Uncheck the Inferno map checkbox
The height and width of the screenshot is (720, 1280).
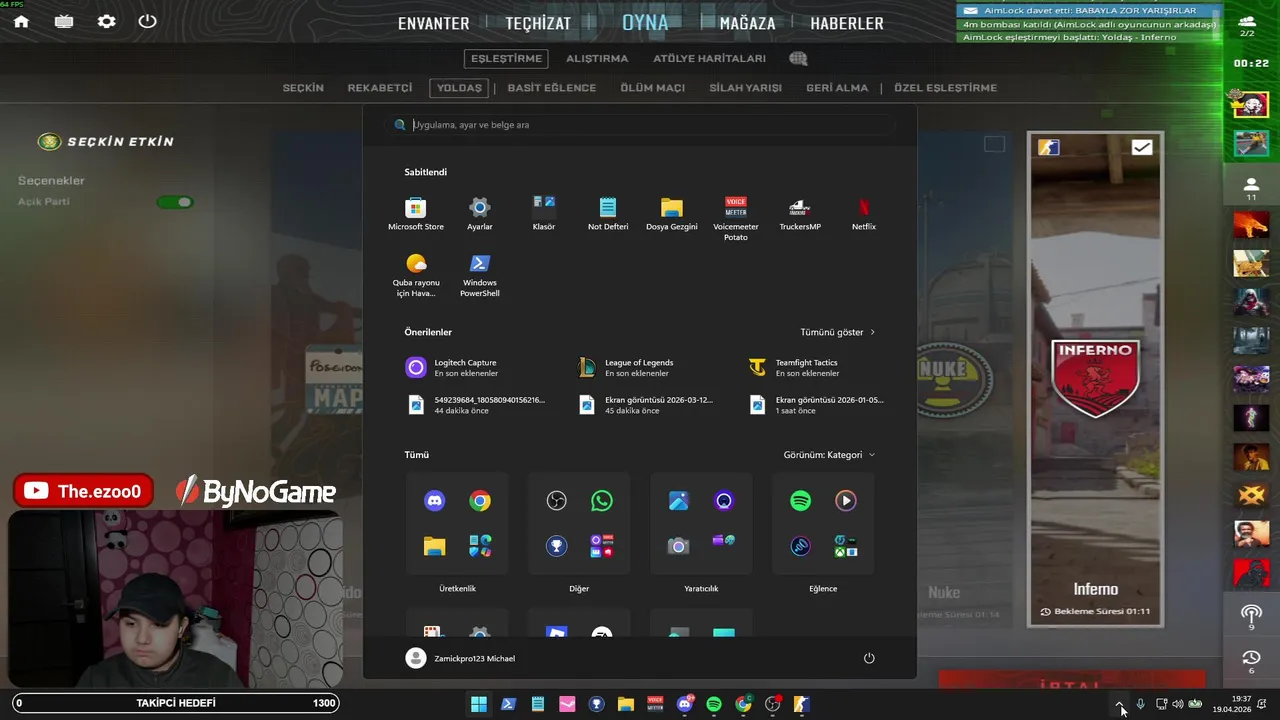pos(1141,147)
